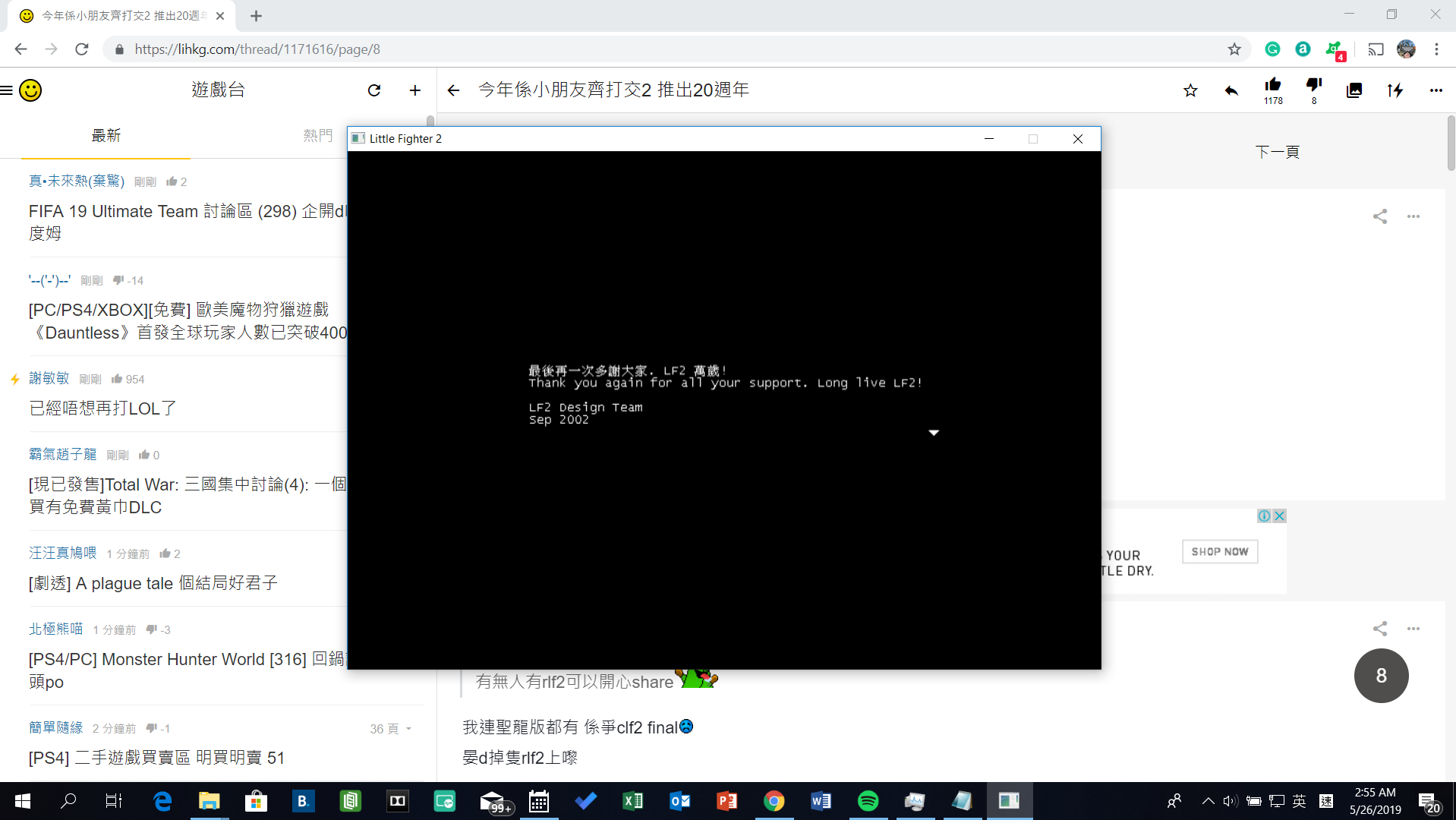The width and height of the screenshot is (1456, 820).
Task: Bookmark page with Chrome star icon
Action: pyautogui.click(x=1234, y=49)
